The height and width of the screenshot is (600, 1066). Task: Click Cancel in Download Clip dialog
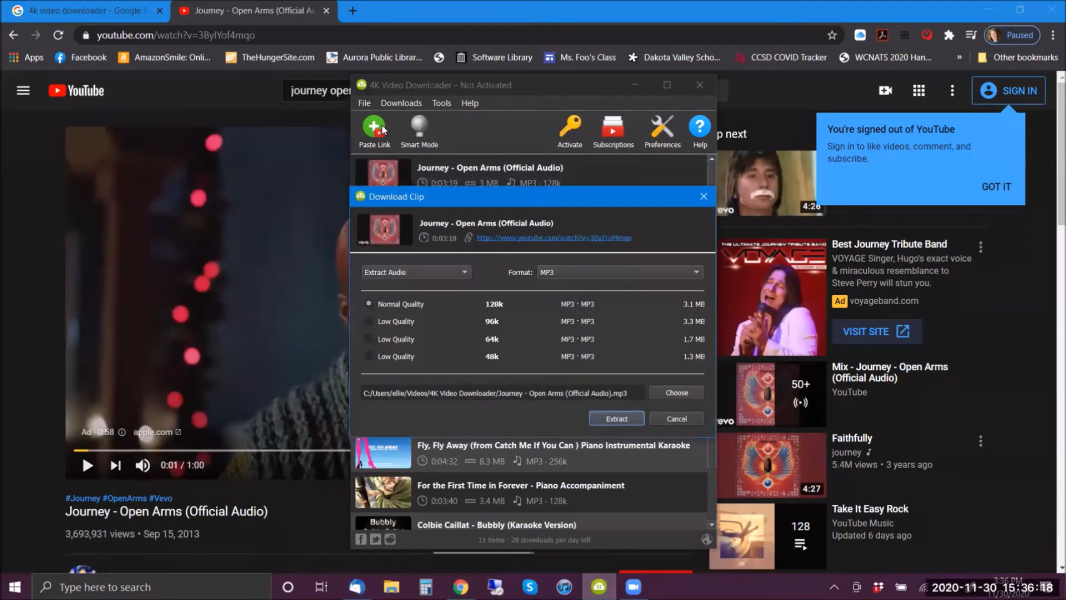click(x=676, y=419)
